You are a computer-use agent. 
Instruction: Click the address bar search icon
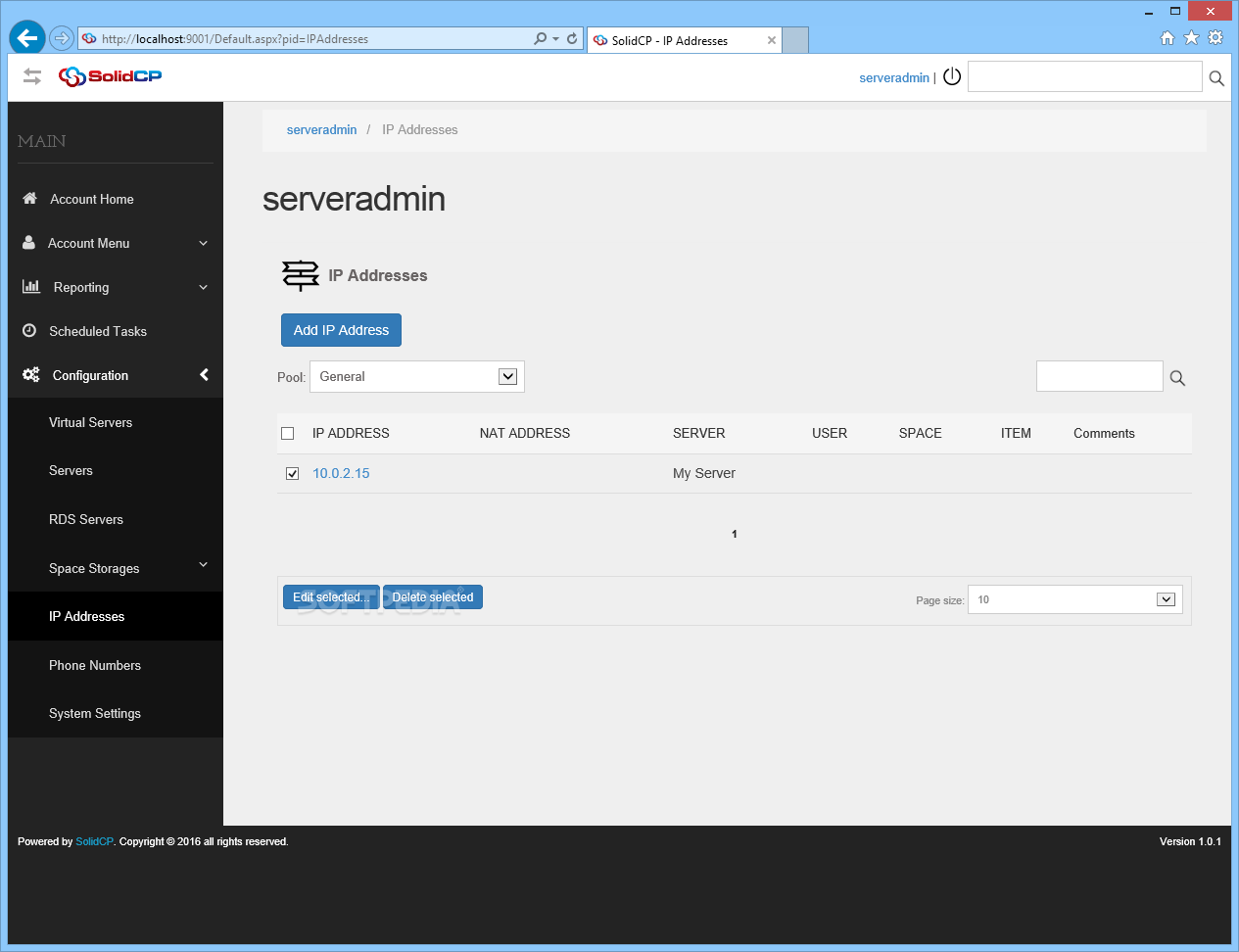pos(540,39)
